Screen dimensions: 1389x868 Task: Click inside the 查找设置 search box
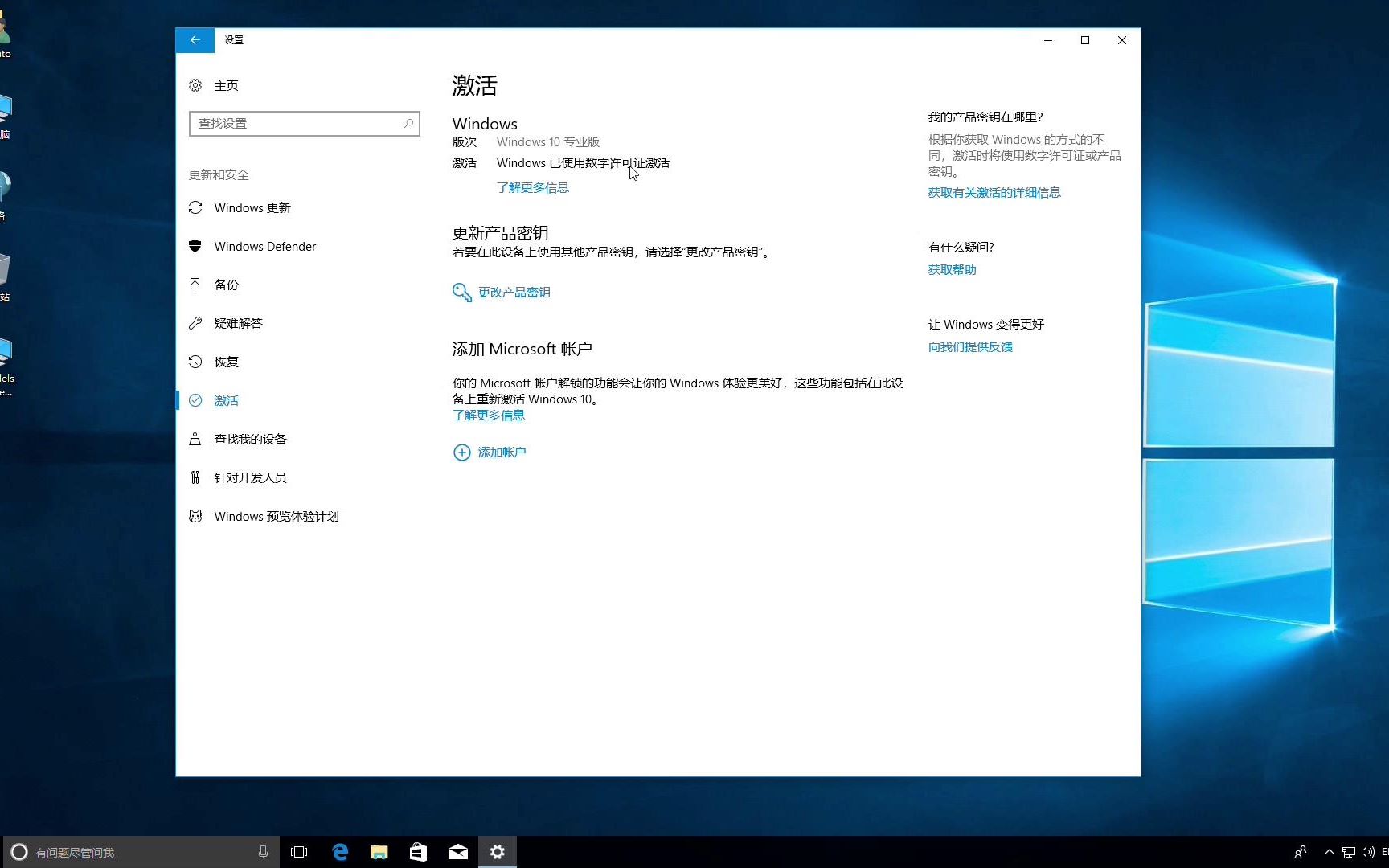[304, 123]
